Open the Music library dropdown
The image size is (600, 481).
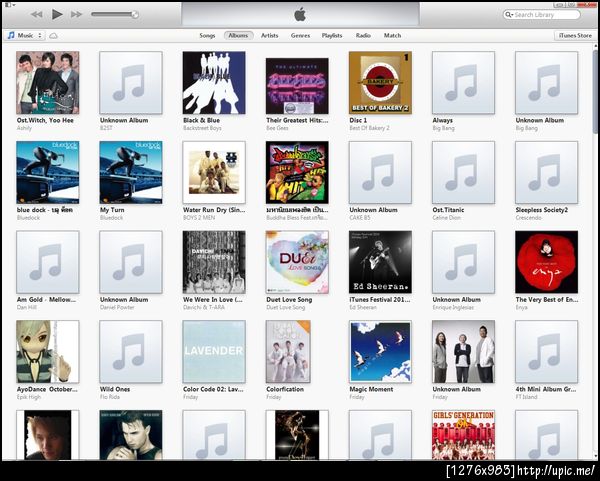click(26, 36)
